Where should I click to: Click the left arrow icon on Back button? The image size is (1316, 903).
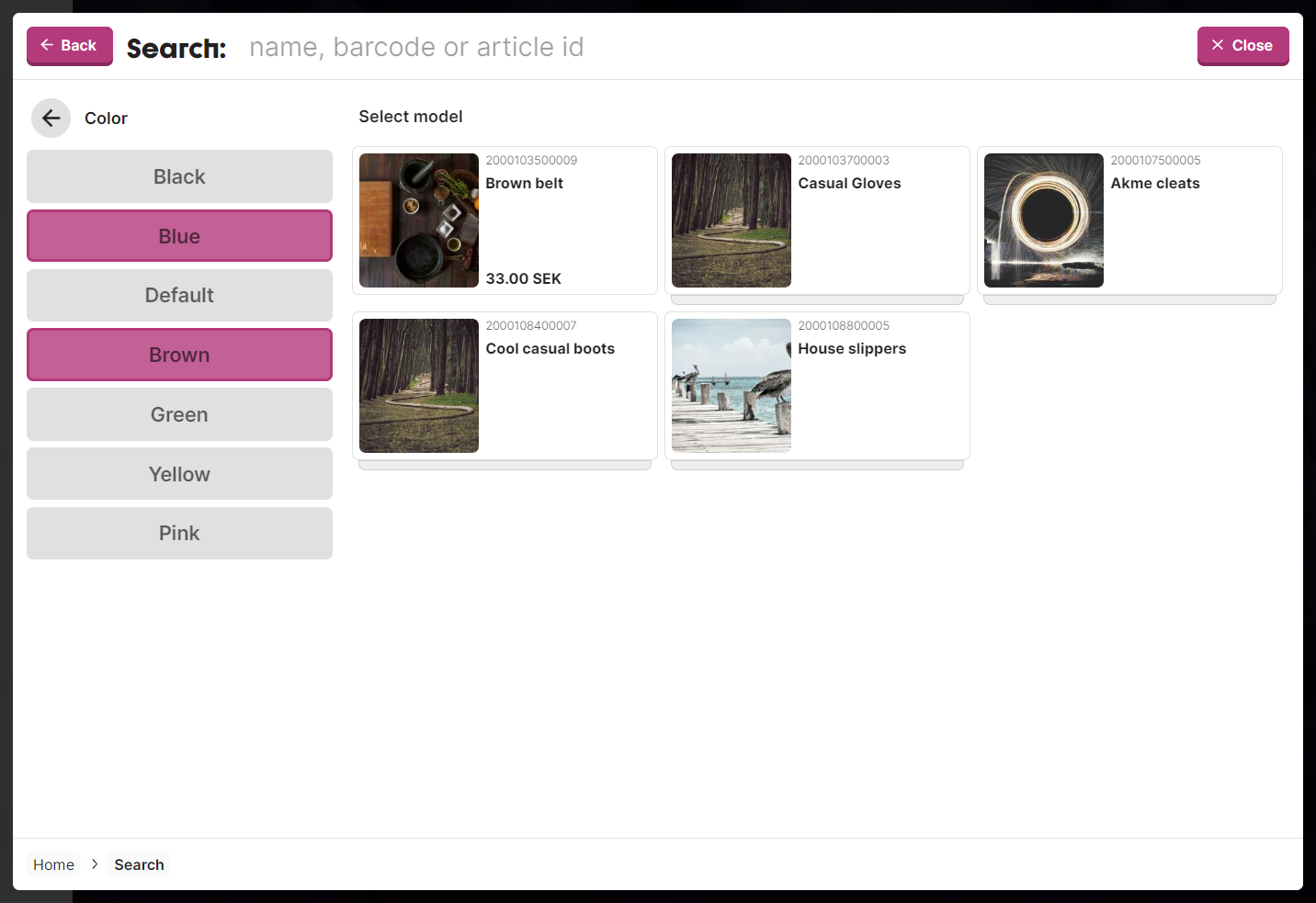(49, 45)
